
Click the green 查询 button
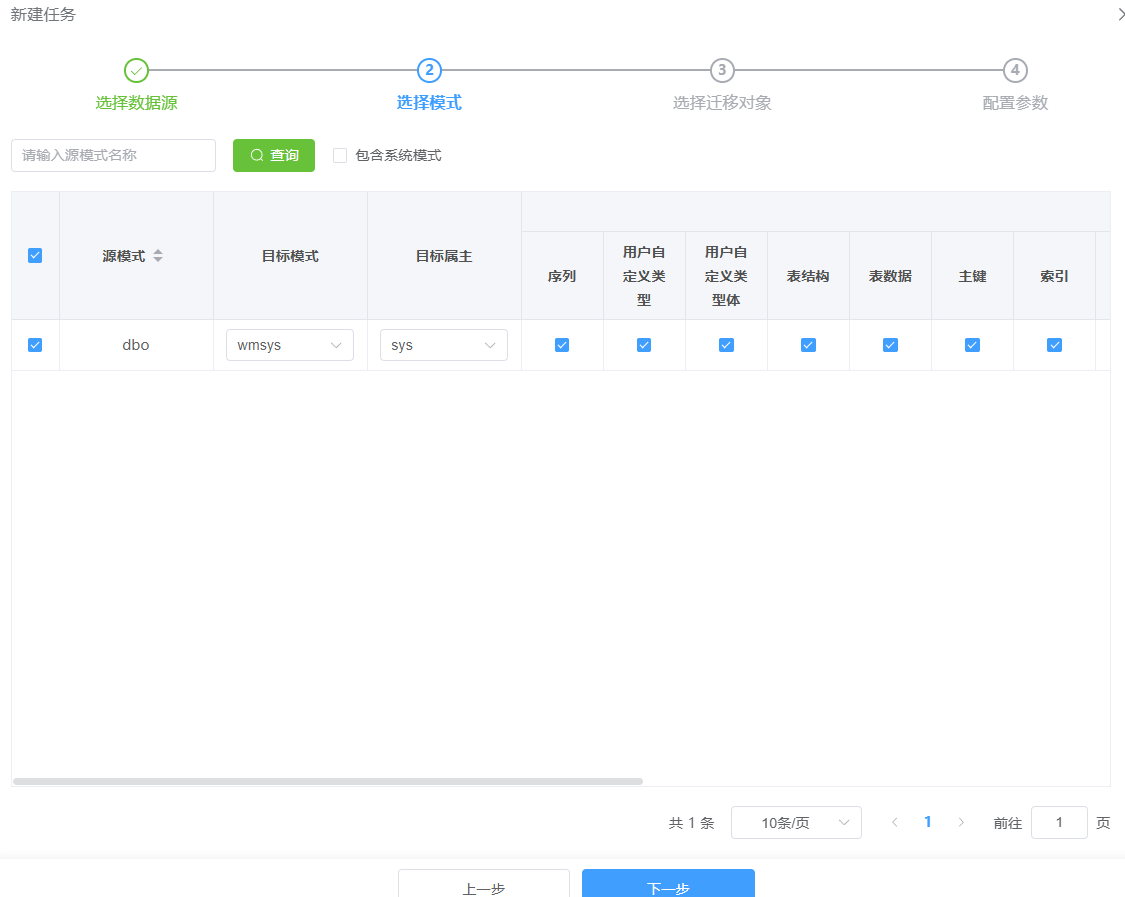click(274, 155)
